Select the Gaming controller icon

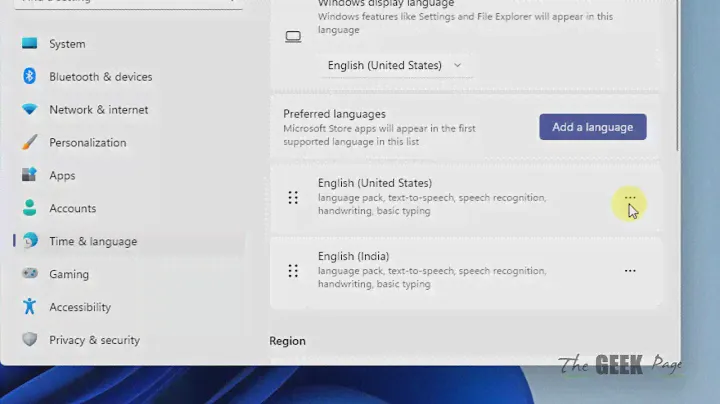point(30,274)
